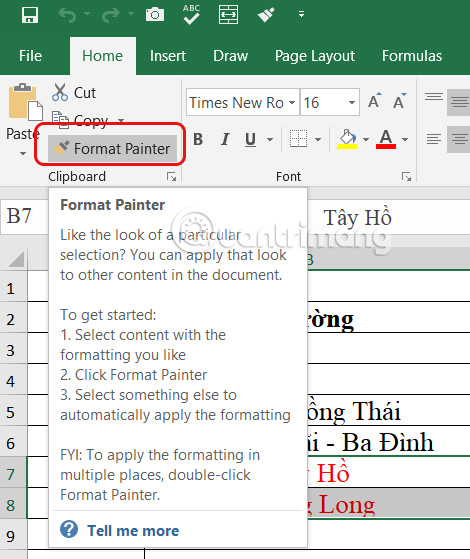Click the Save icon in quick access toolbar
The height and width of the screenshot is (559, 470).
click(30, 15)
